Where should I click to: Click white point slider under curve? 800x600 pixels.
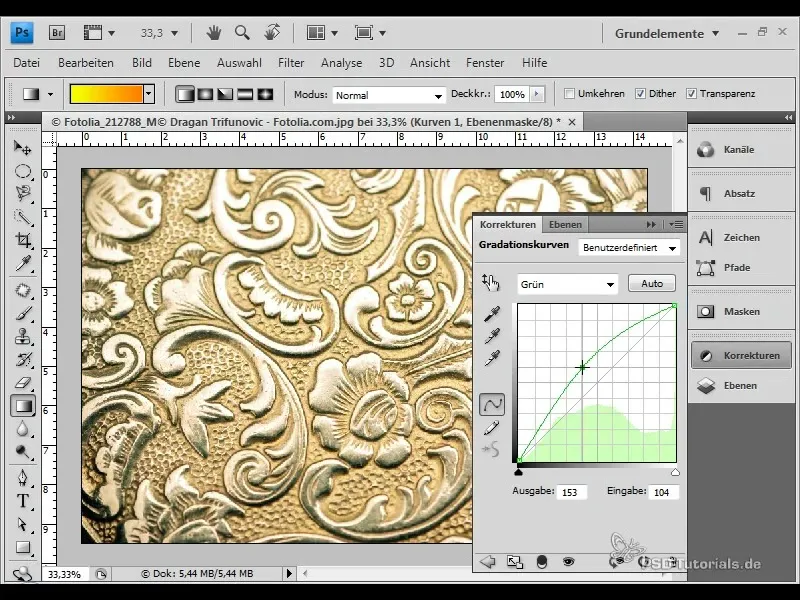click(675, 472)
